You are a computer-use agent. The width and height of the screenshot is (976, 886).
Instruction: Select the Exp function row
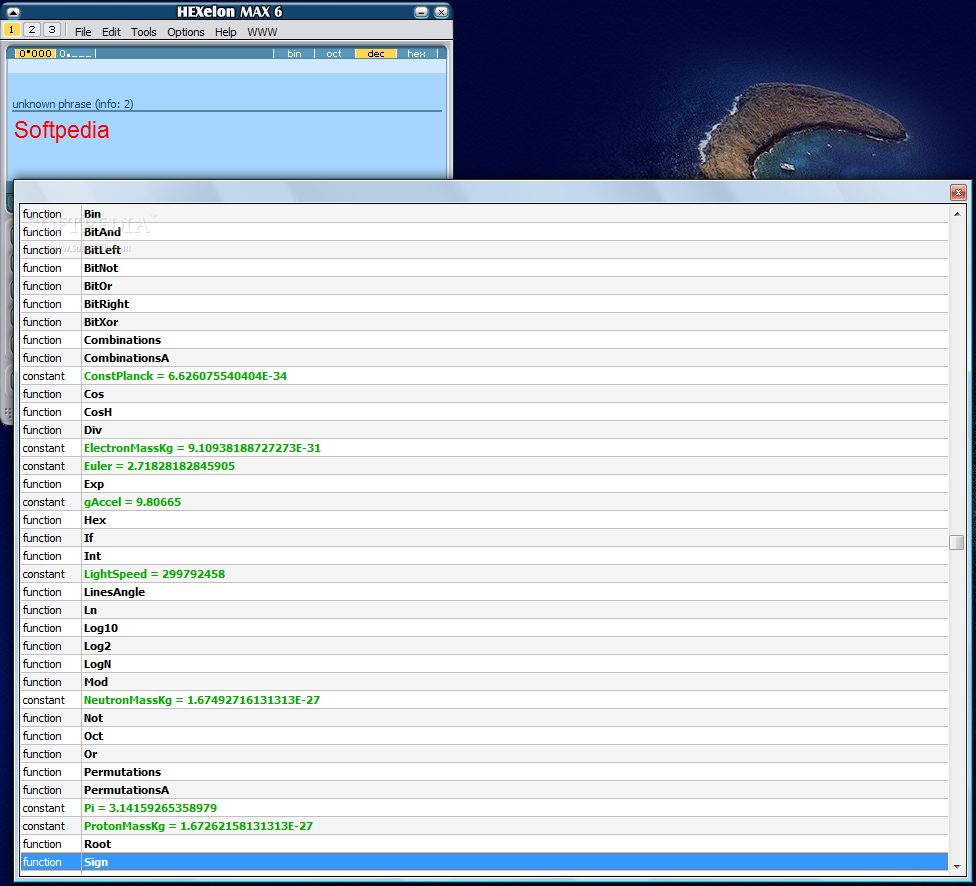(x=484, y=484)
